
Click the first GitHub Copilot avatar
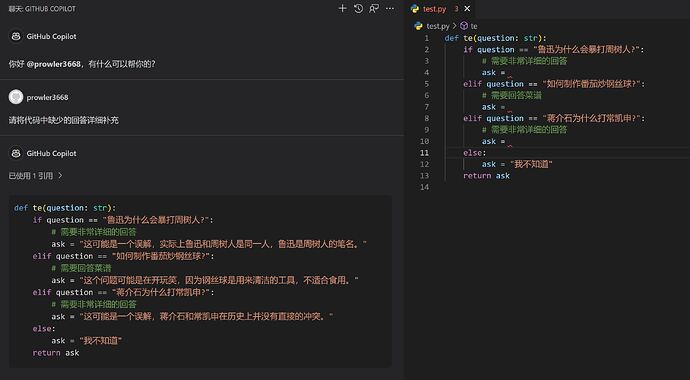16,37
